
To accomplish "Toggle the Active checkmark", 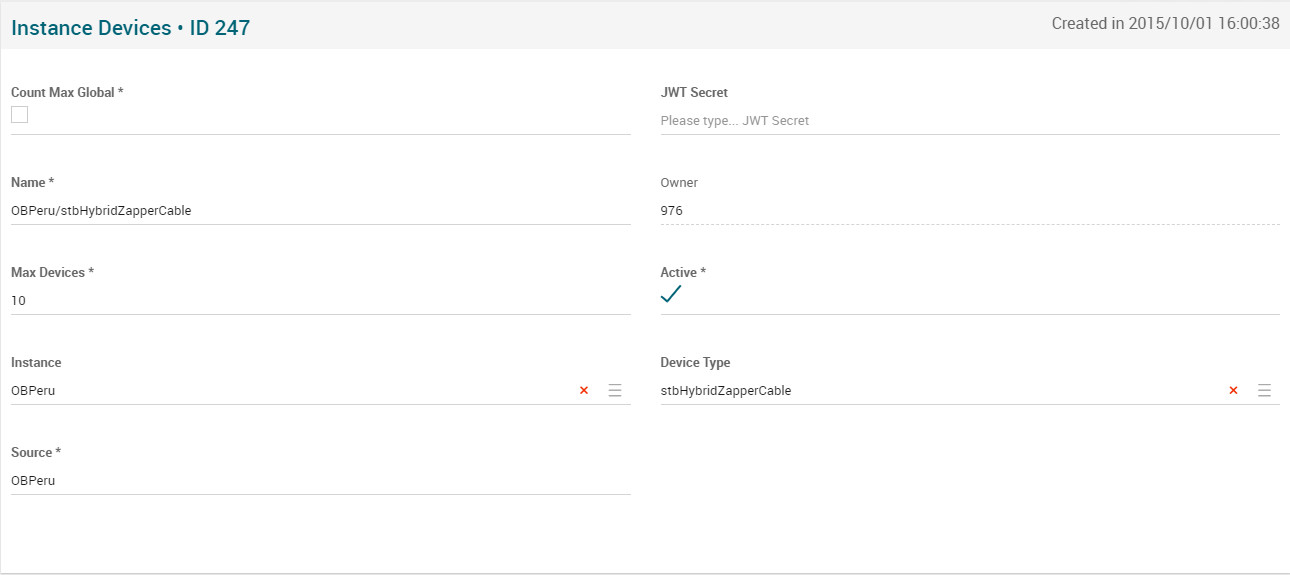I will [671, 294].
